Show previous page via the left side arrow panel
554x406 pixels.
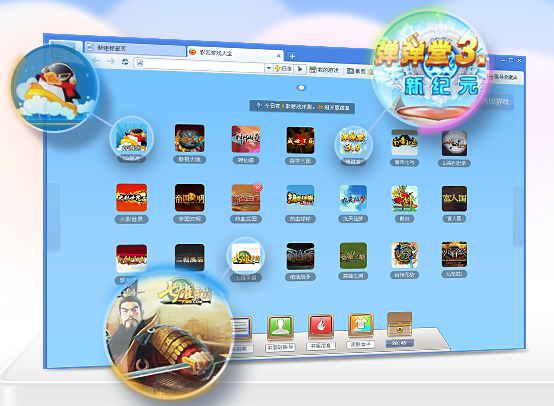point(53,216)
